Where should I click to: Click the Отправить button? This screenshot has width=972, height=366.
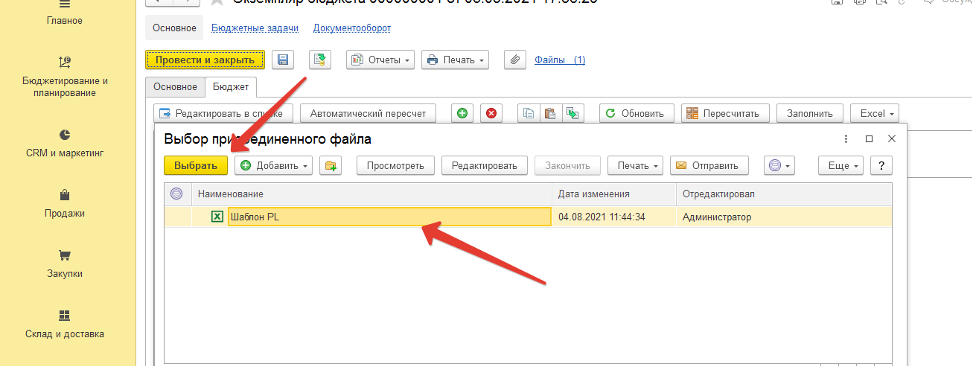click(709, 166)
